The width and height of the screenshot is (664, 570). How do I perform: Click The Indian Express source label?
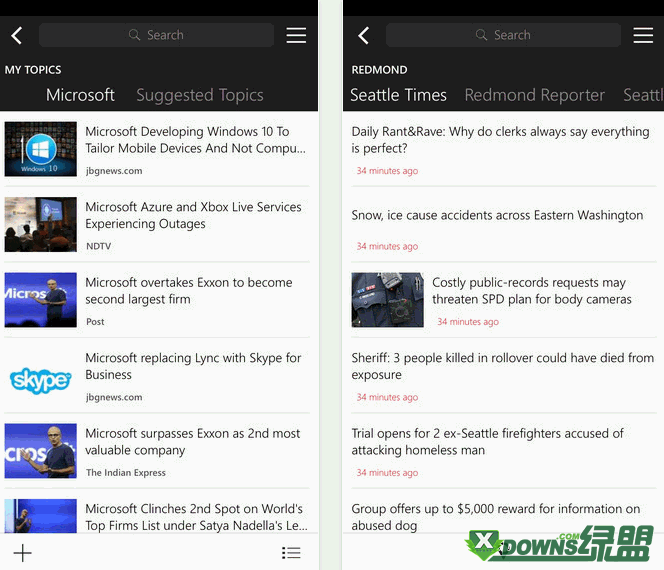pyautogui.click(x=126, y=473)
